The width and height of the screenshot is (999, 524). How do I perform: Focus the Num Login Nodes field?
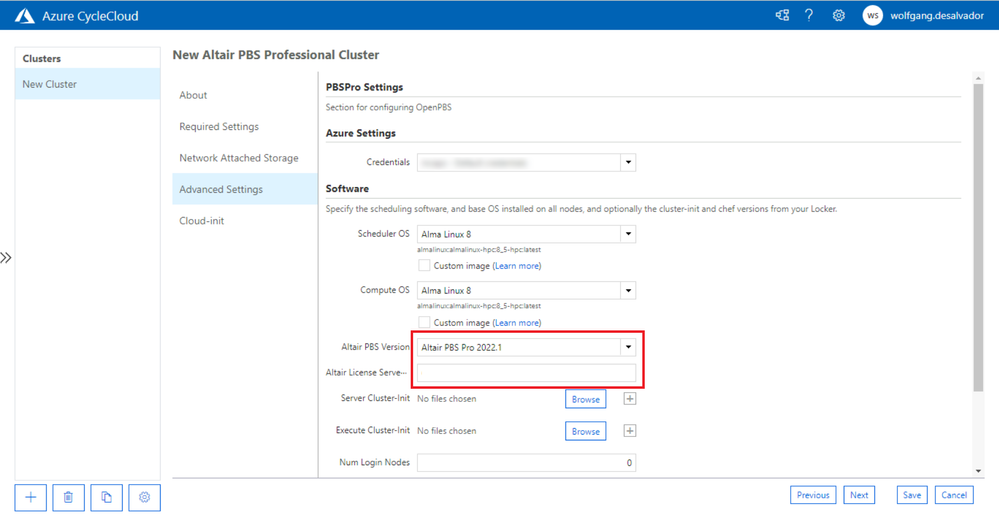click(x=526, y=463)
